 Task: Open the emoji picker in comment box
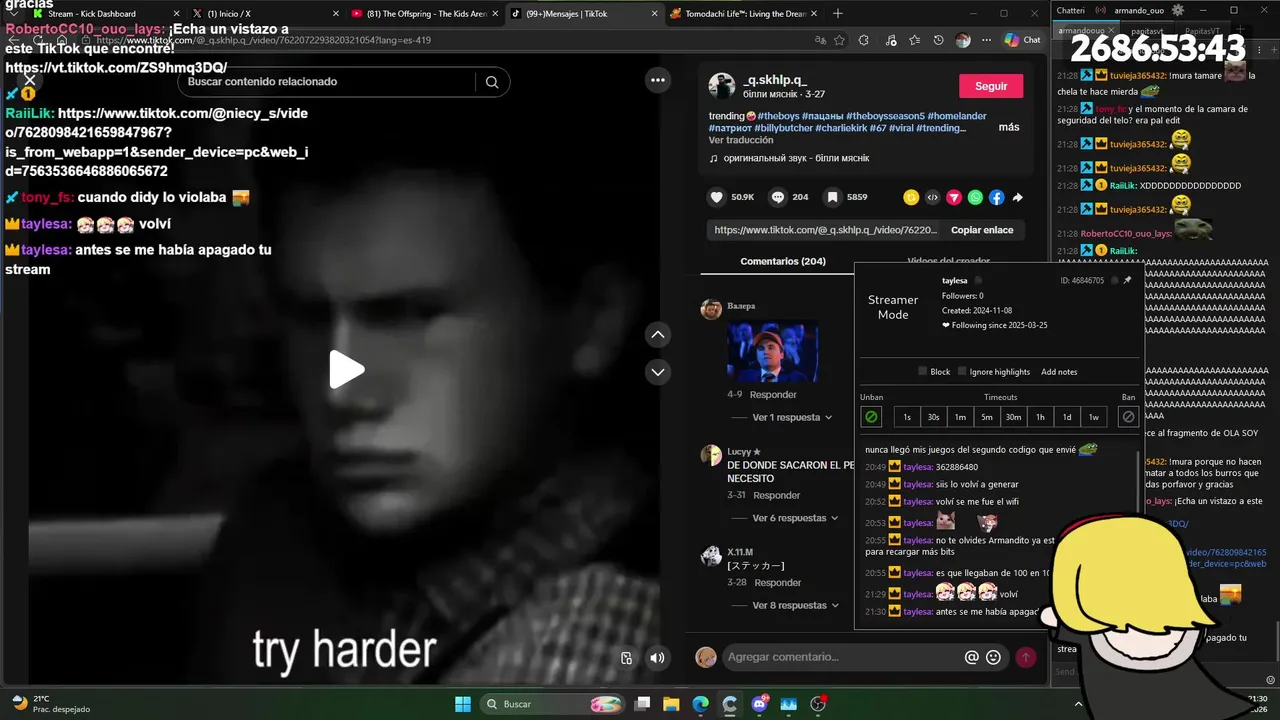coord(993,657)
